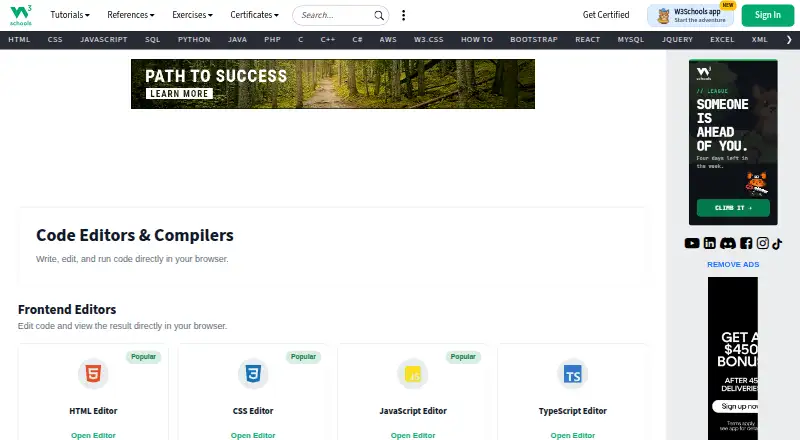Select JAVA in the topics bar
Screen dimensions: 800x440
pyautogui.click(x=237, y=40)
